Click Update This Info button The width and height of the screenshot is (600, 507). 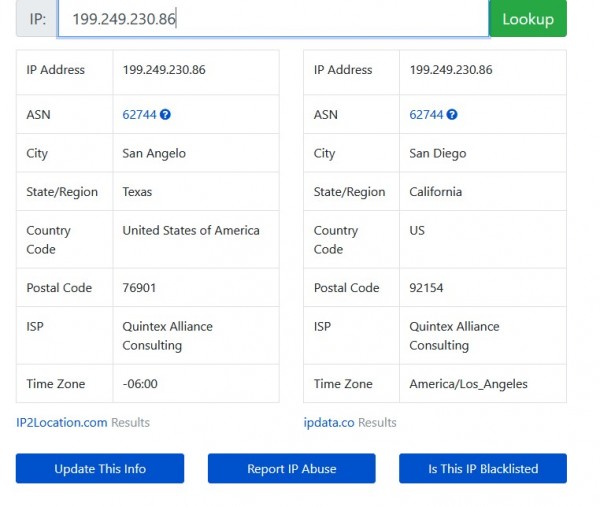(x=100, y=468)
